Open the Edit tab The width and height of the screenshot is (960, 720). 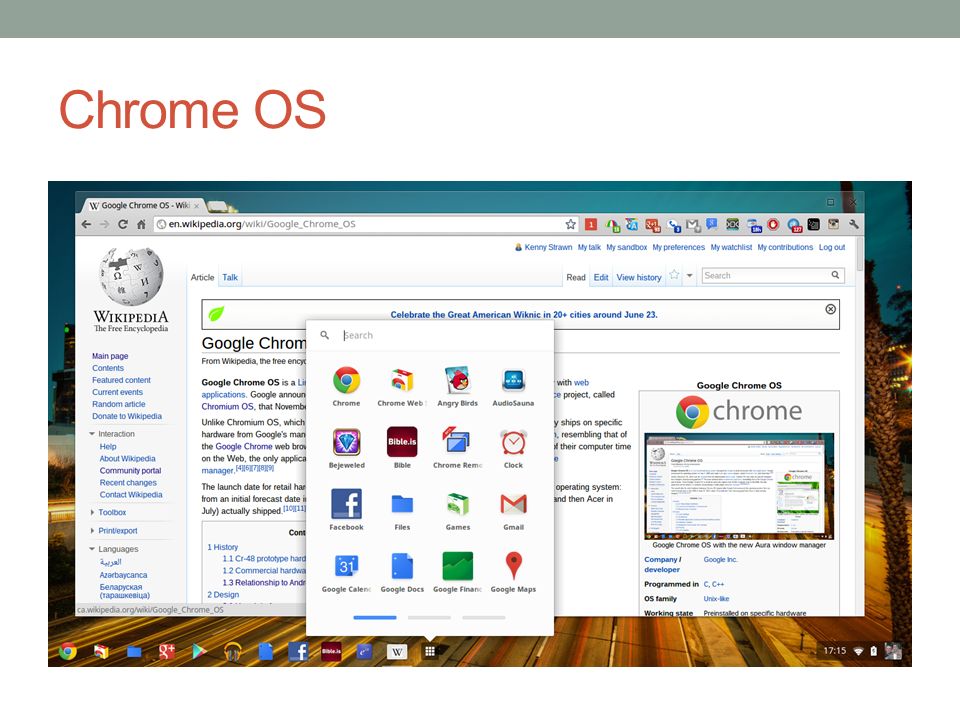(x=601, y=277)
